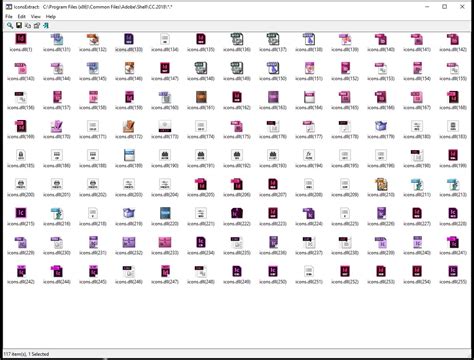Select the purple icon icons.dll(163)

[x=273, y=97]
